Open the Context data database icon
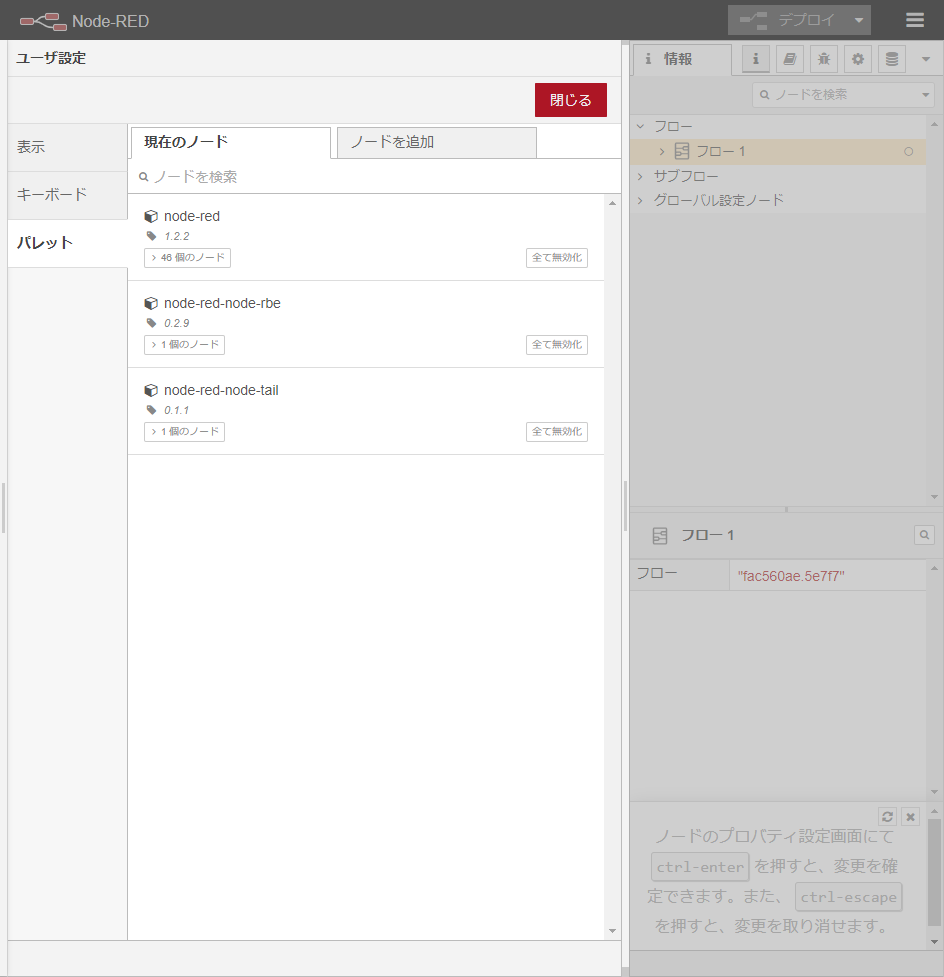 (892, 60)
